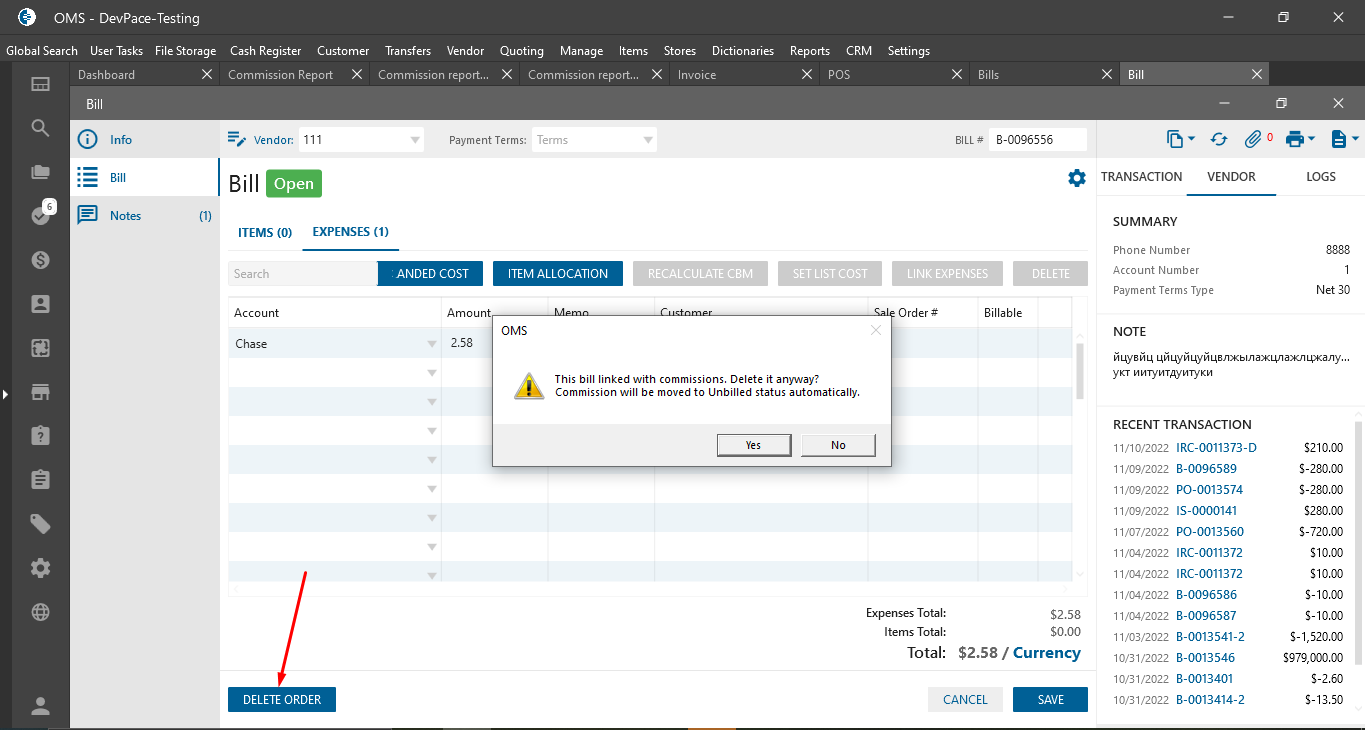Click the printer icon in bill toolbar
1365x730 pixels.
point(1295,140)
